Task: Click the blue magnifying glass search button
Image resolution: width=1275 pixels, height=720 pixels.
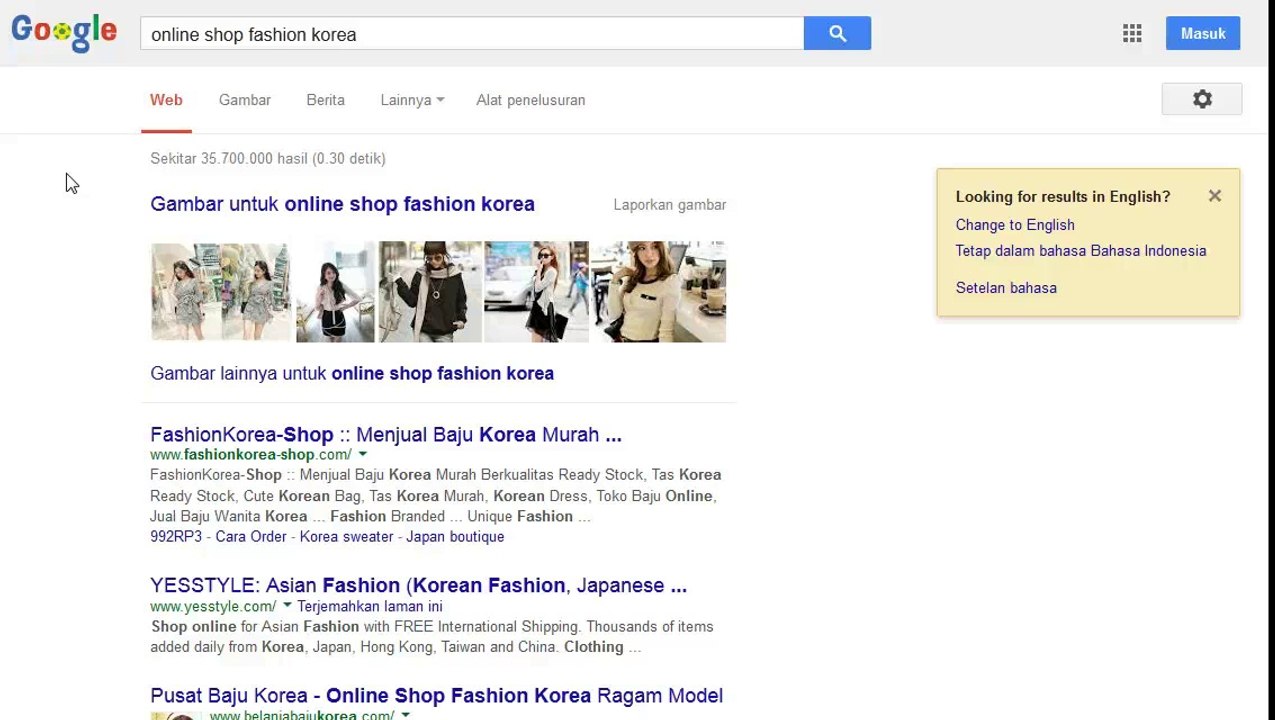Action: click(837, 33)
